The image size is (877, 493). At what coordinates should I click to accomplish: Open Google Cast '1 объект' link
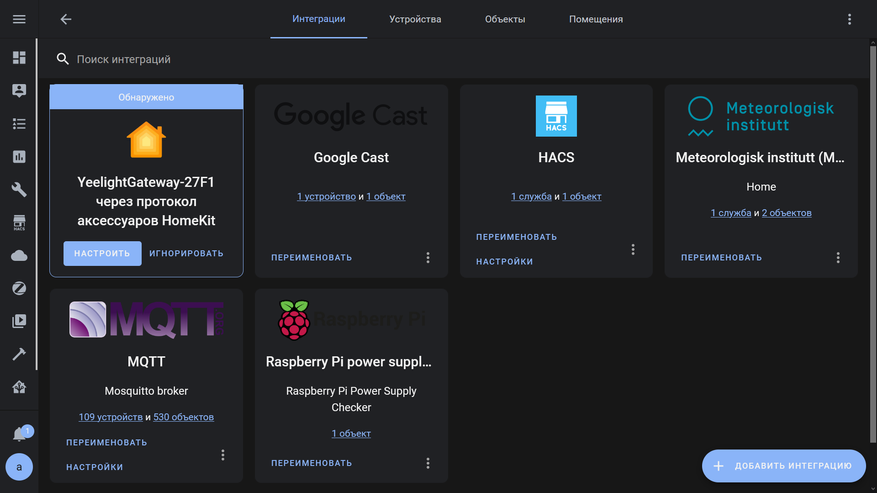point(386,196)
